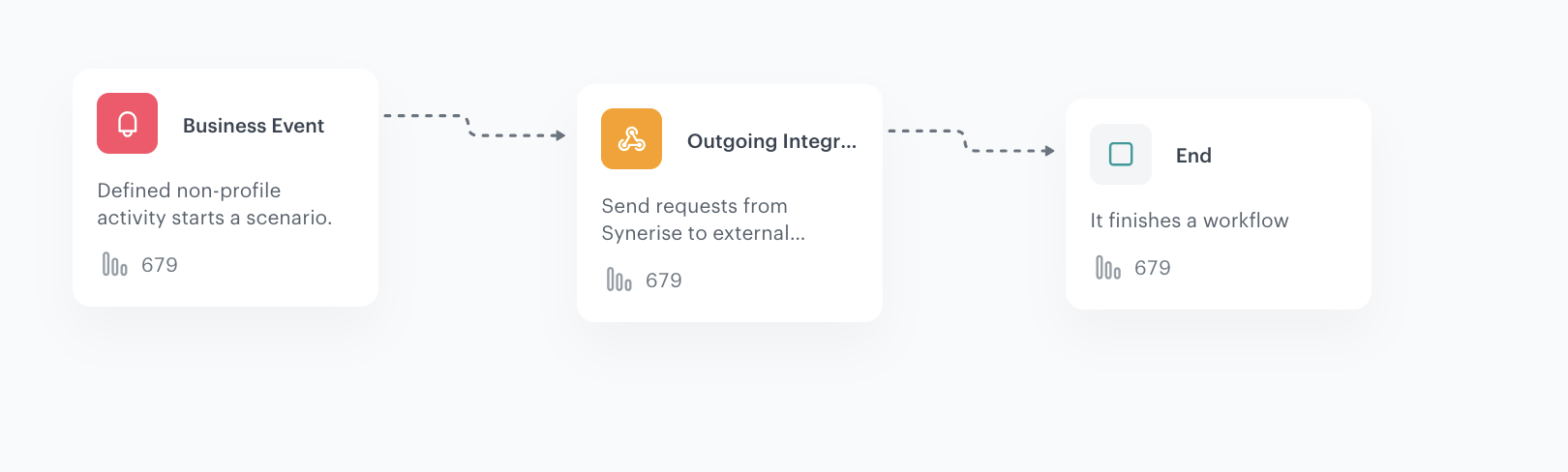
Task: Click the End node statistics bar icon
Action: 1107,267
